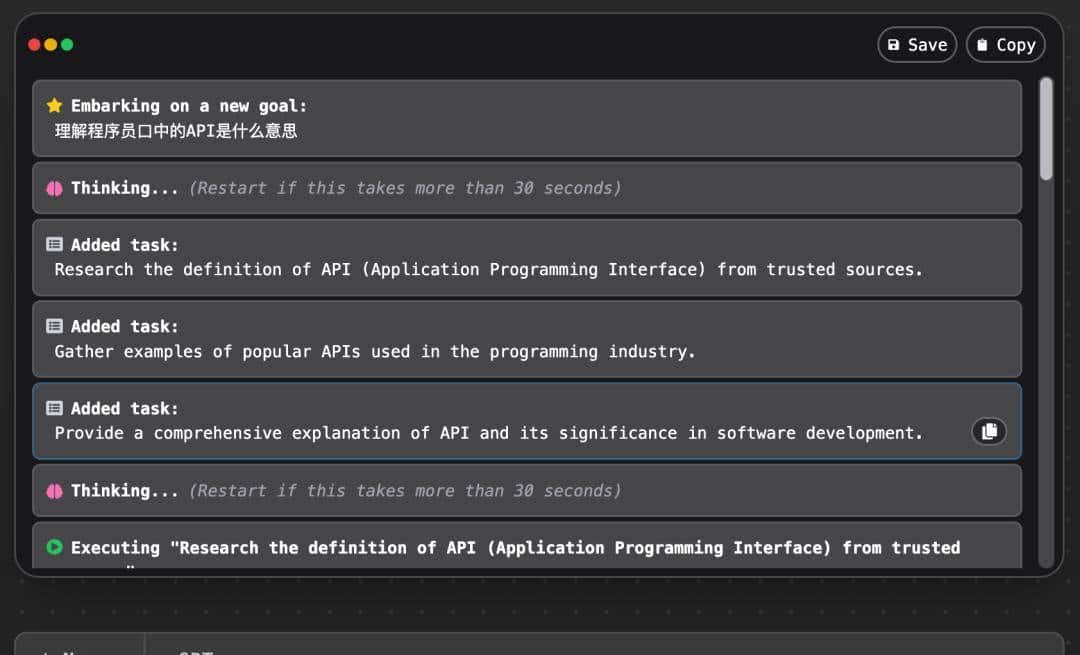Click the list icon of the "Research the definition" task

click(55, 245)
